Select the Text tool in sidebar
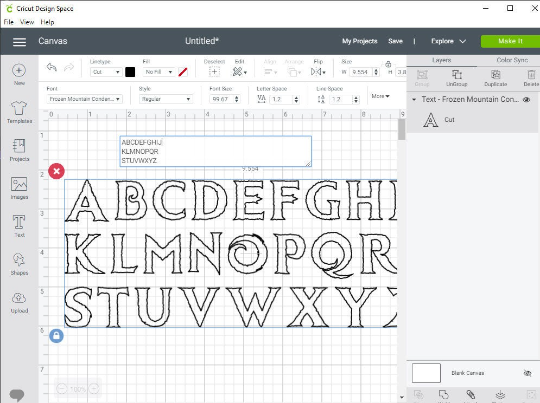540x403 pixels. [x=19, y=226]
